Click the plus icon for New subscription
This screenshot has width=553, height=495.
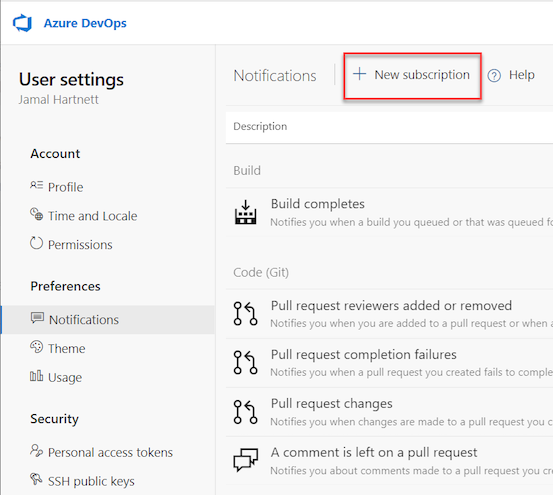[359, 74]
